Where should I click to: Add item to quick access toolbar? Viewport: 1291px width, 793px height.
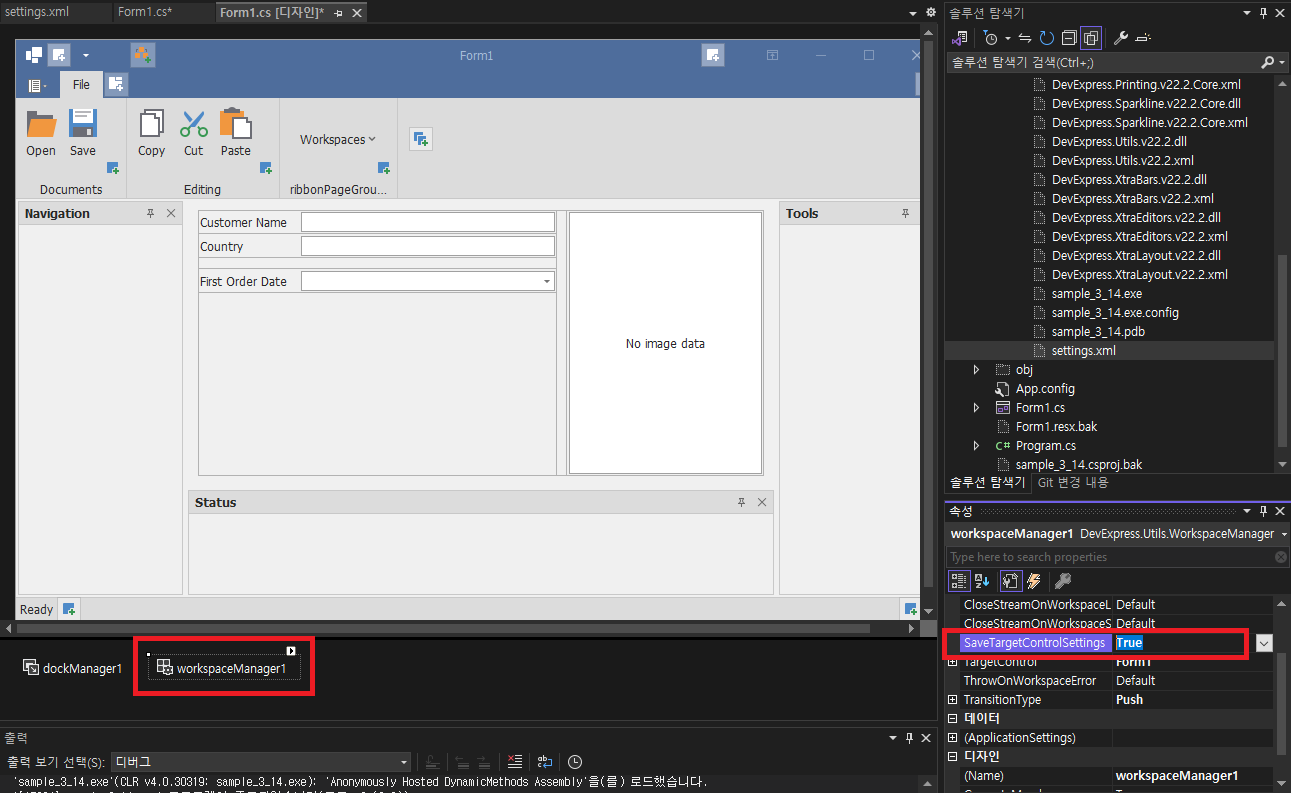coord(59,55)
